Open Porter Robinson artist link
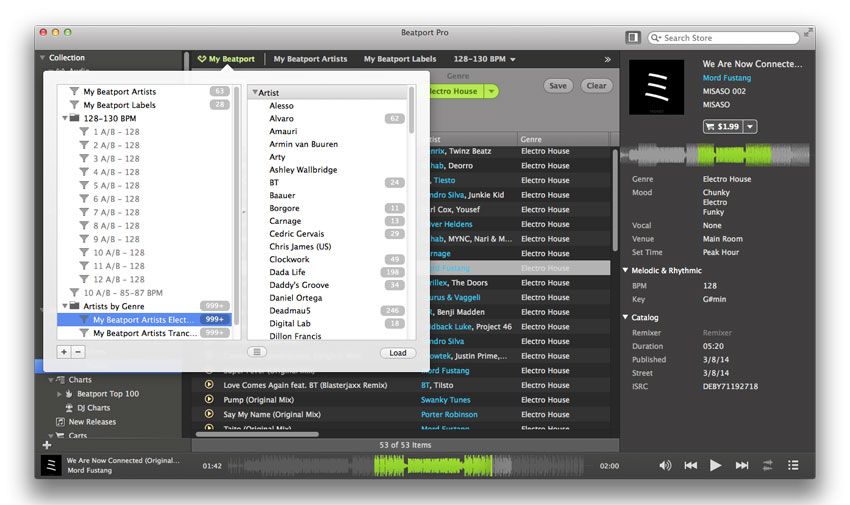This screenshot has height=505, width=850. (449, 415)
